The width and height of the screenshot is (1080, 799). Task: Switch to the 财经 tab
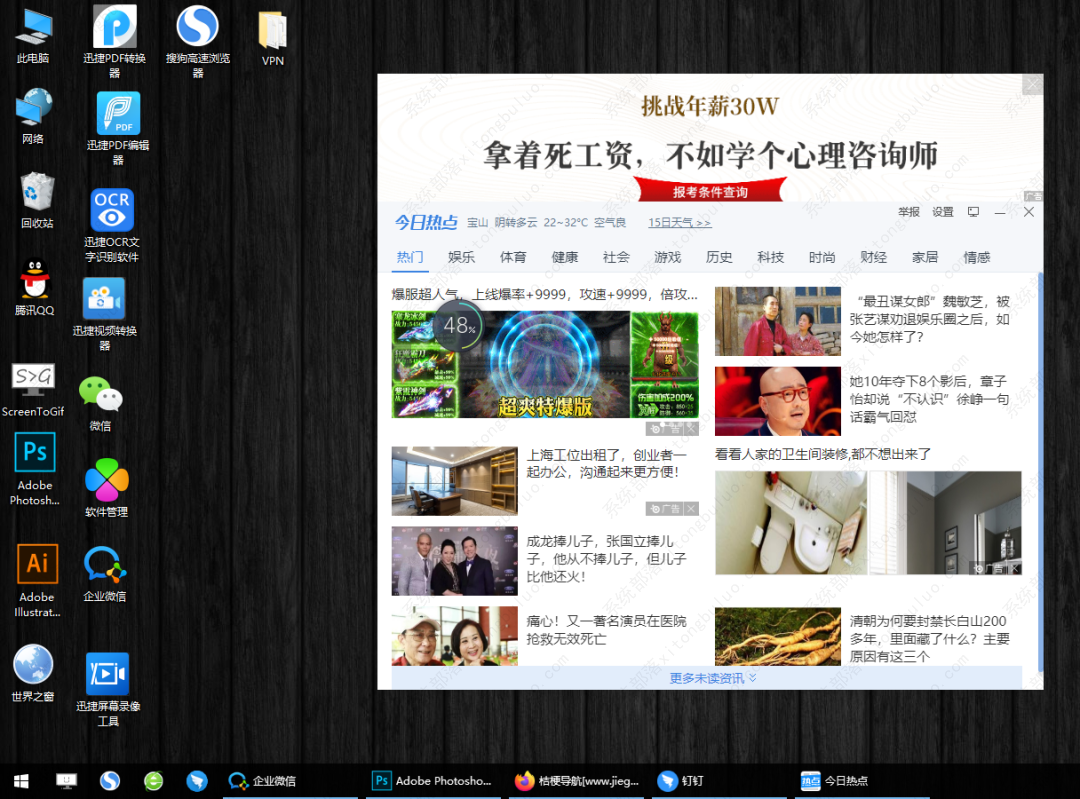click(x=873, y=257)
